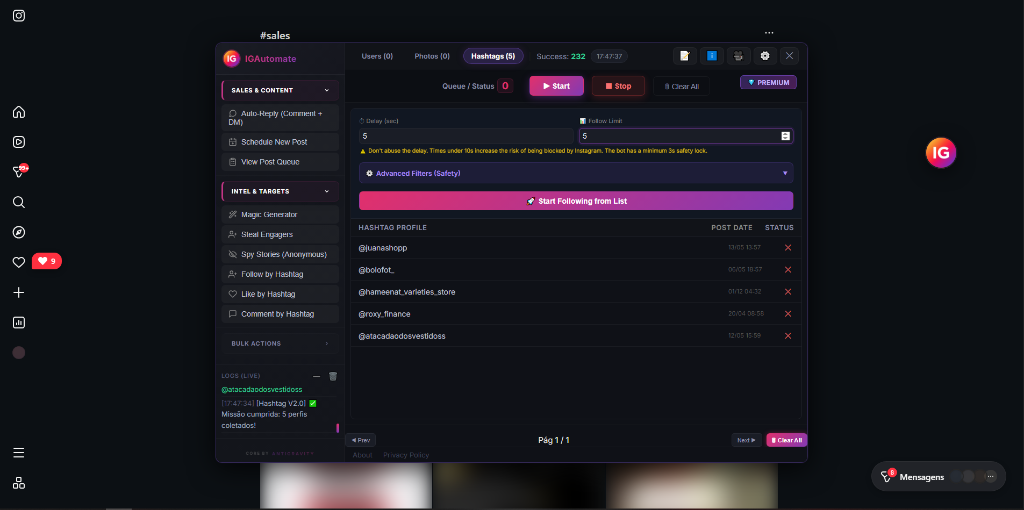Remove @hameenat_varieties_store with its red X
This screenshot has width=1024, height=510.
(x=788, y=292)
